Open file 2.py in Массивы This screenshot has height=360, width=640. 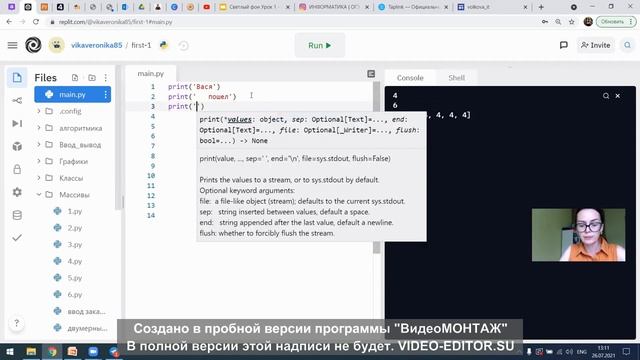click(75, 228)
